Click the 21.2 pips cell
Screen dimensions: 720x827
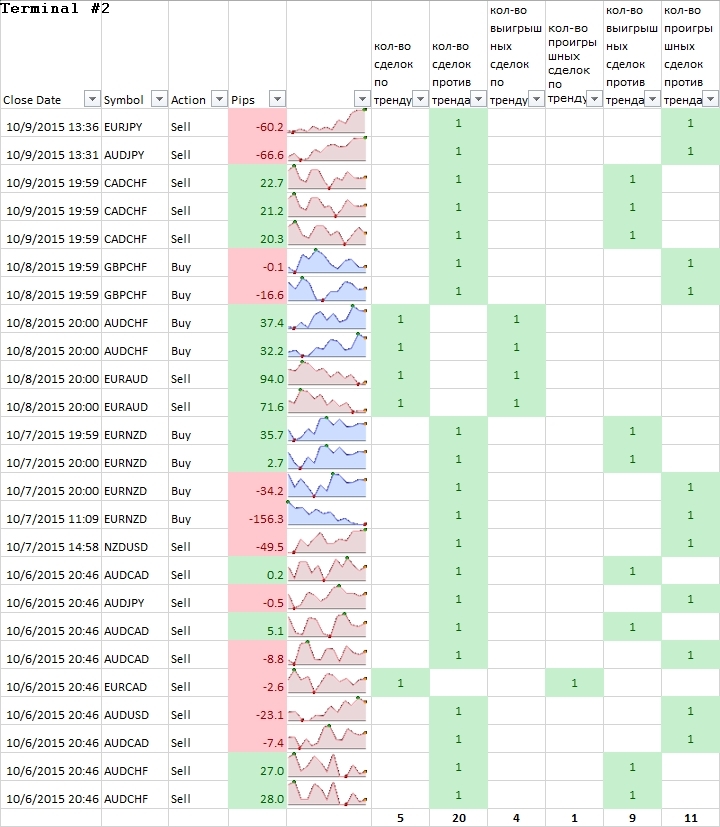pyautogui.click(x=257, y=207)
